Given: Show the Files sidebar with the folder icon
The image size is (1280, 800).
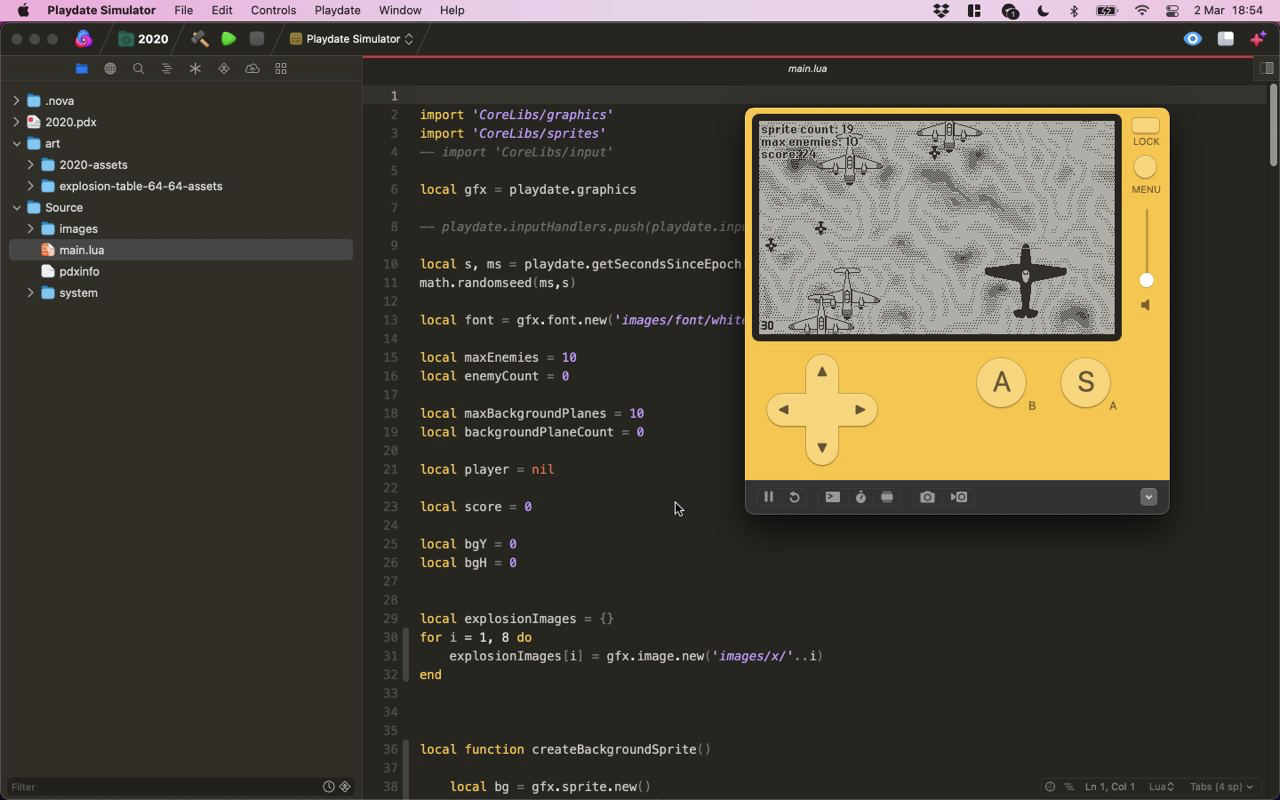Looking at the screenshot, I should pyautogui.click(x=81, y=69).
